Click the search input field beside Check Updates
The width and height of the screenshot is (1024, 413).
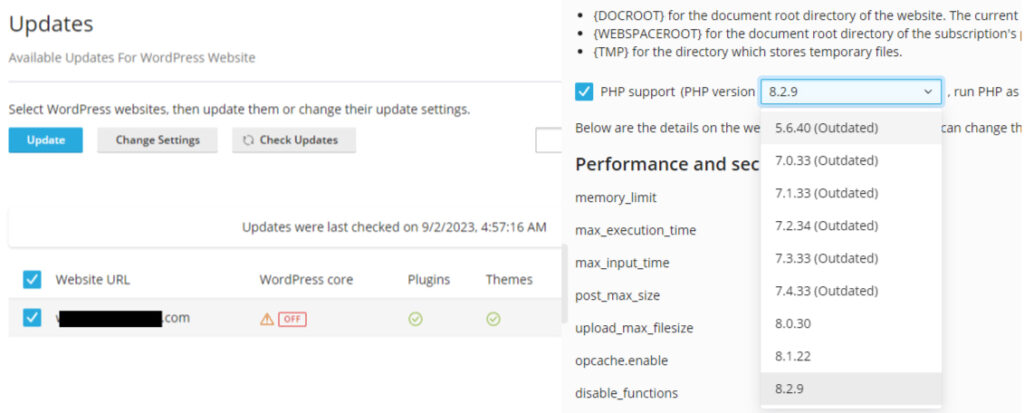click(549, 141)
